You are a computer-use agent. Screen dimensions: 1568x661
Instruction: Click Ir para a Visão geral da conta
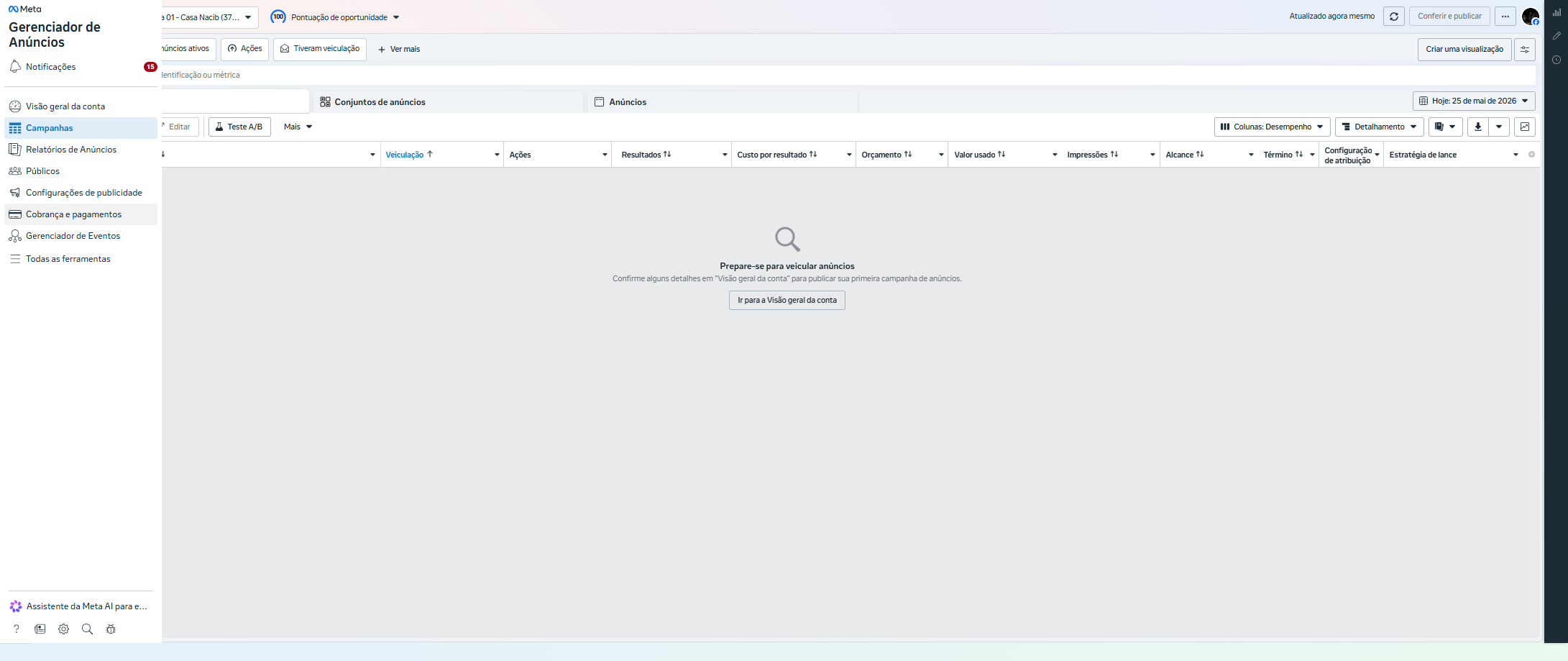click(787, 301)
